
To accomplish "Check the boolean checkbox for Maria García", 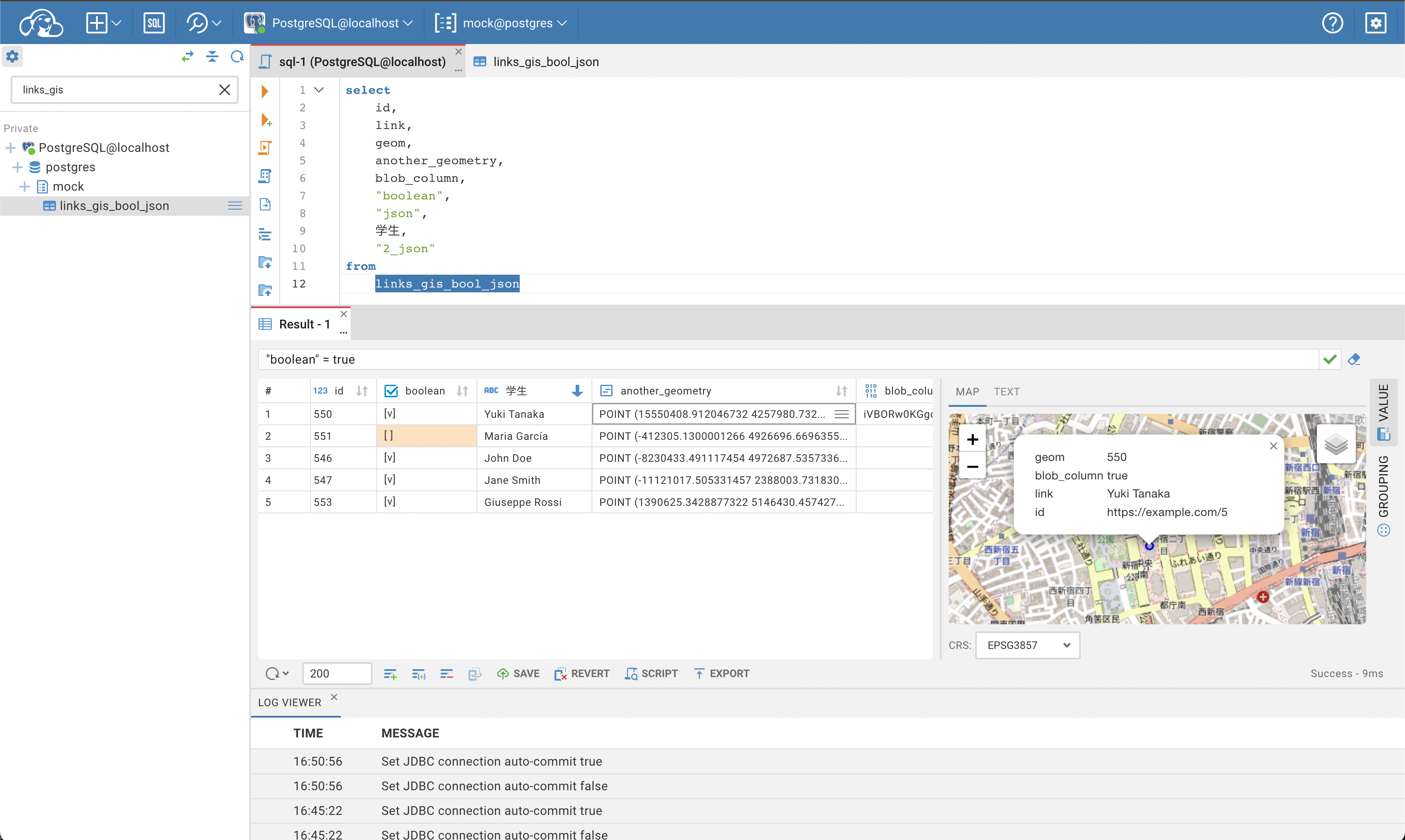I will tap(388, 436).
